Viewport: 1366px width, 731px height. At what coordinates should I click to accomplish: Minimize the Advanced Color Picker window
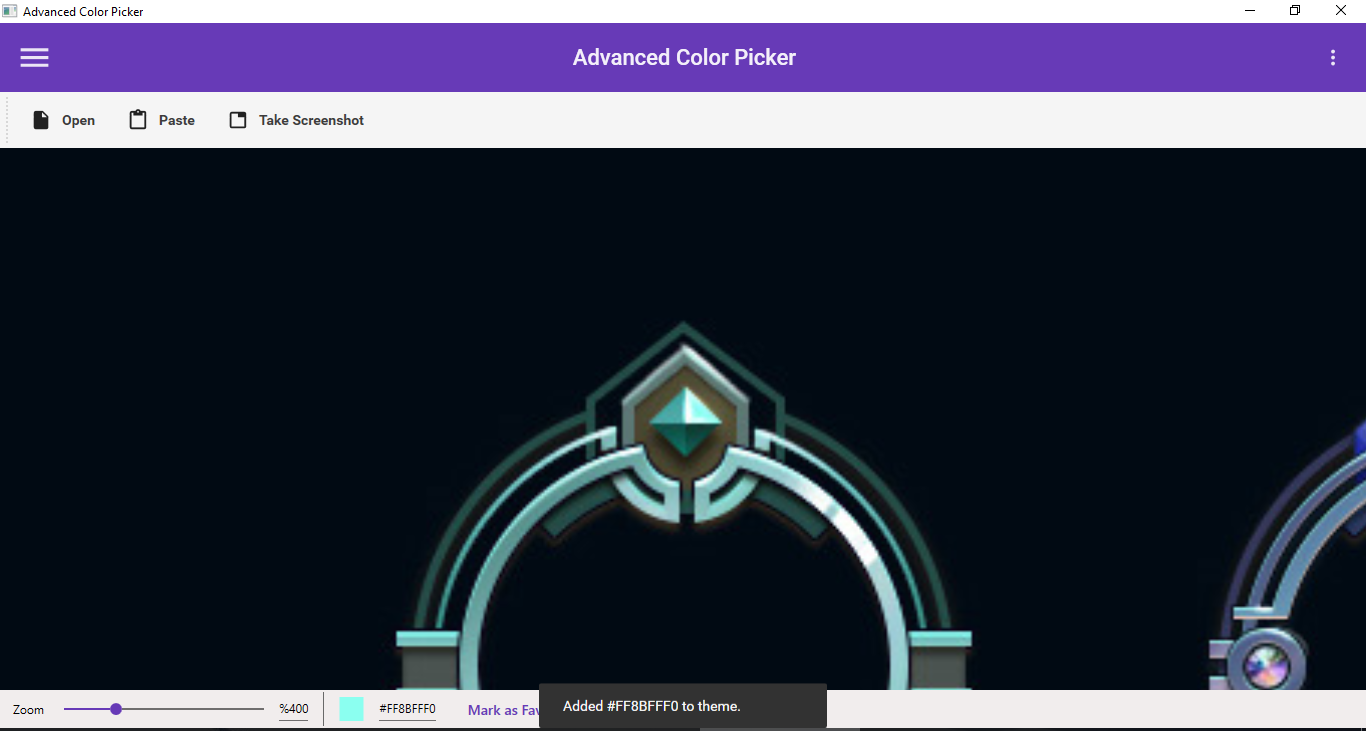coord(1250,11)
